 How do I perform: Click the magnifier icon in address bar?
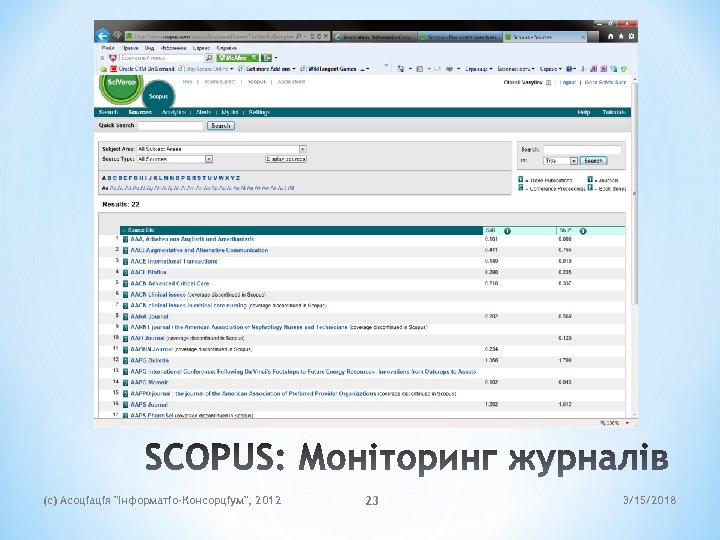pos(298,36)
